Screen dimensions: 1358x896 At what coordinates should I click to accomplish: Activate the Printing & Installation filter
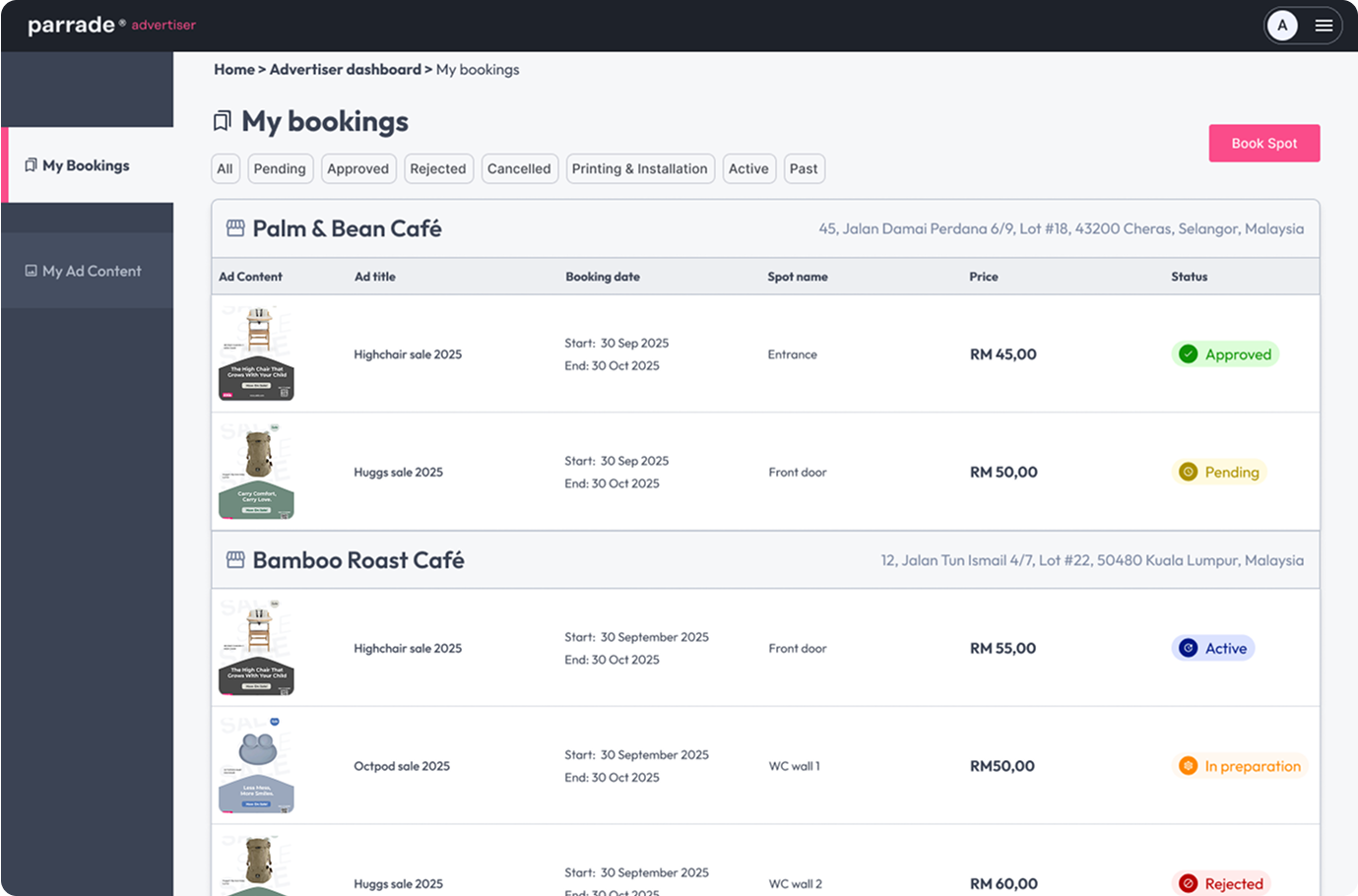click(x=639, y=168)
